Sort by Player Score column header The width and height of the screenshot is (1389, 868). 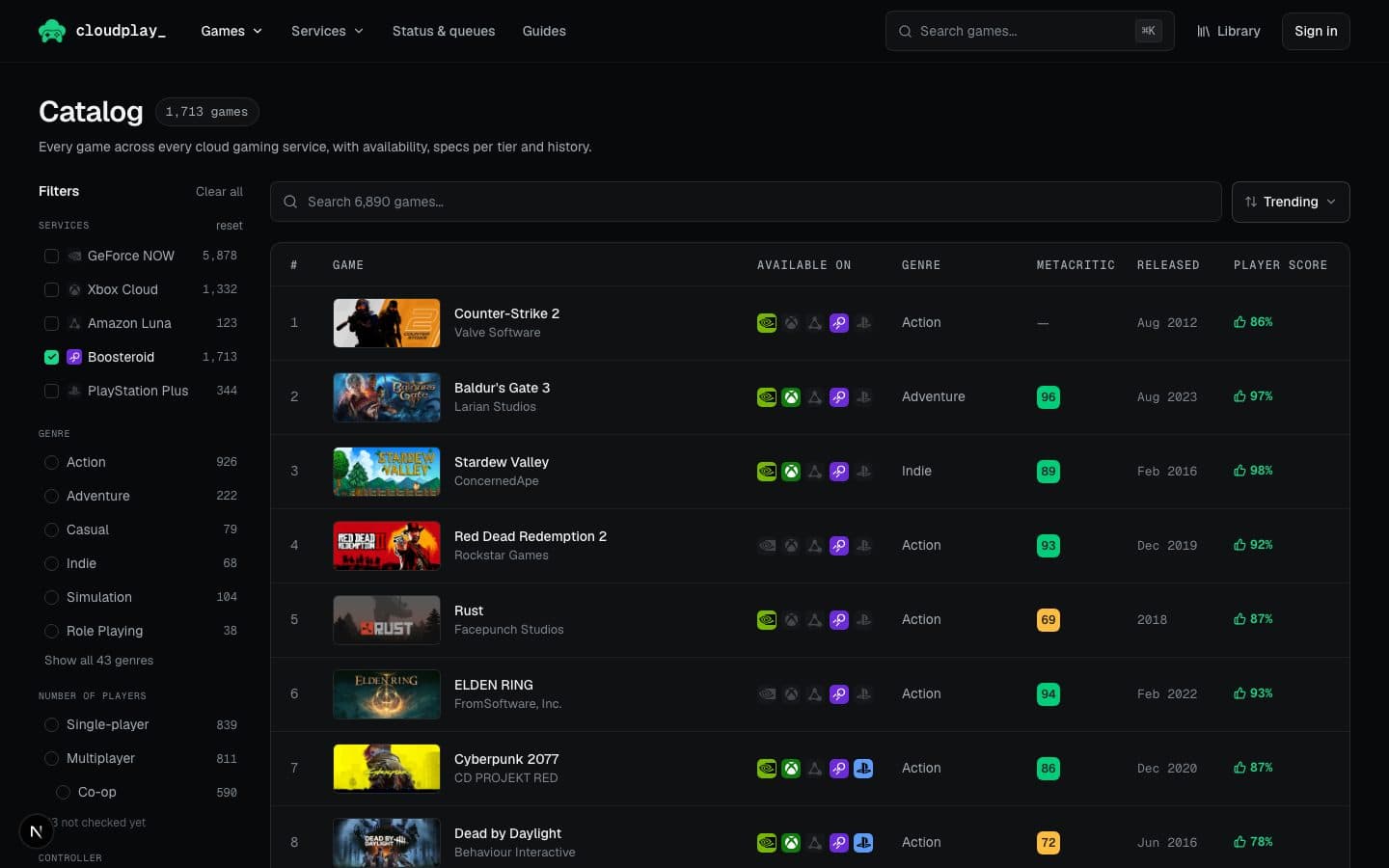[x=1280, y=265]
